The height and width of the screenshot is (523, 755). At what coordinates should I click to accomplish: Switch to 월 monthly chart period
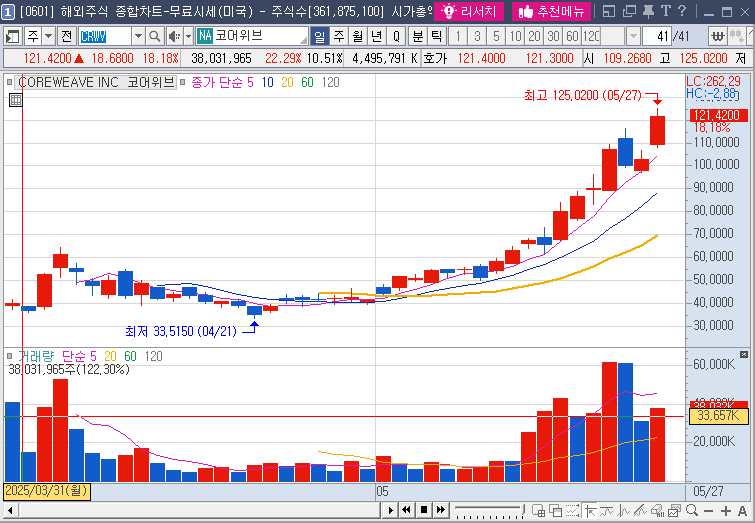358,36
